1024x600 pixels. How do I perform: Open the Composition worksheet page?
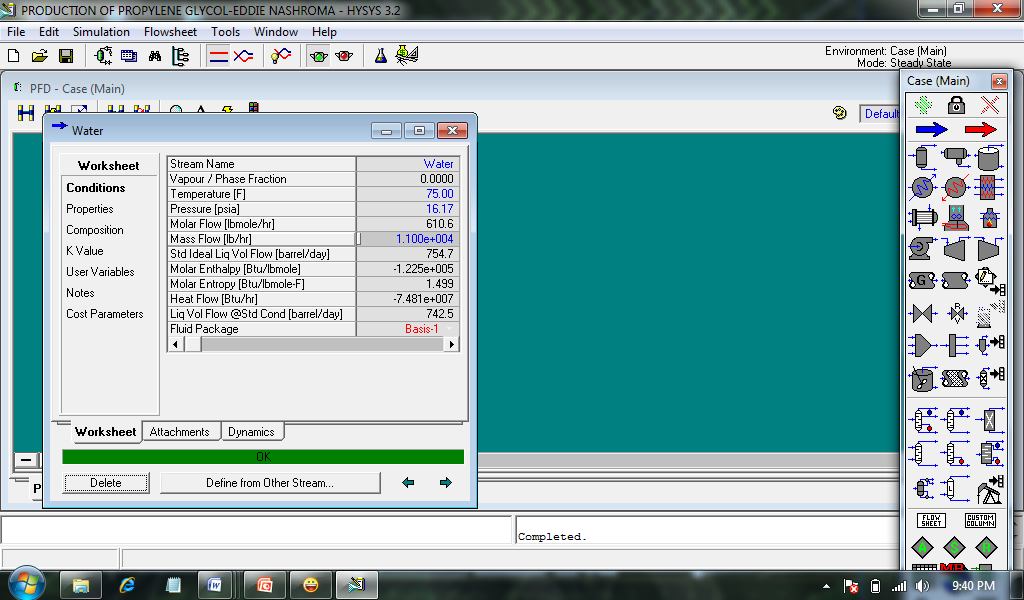(95, 230)
